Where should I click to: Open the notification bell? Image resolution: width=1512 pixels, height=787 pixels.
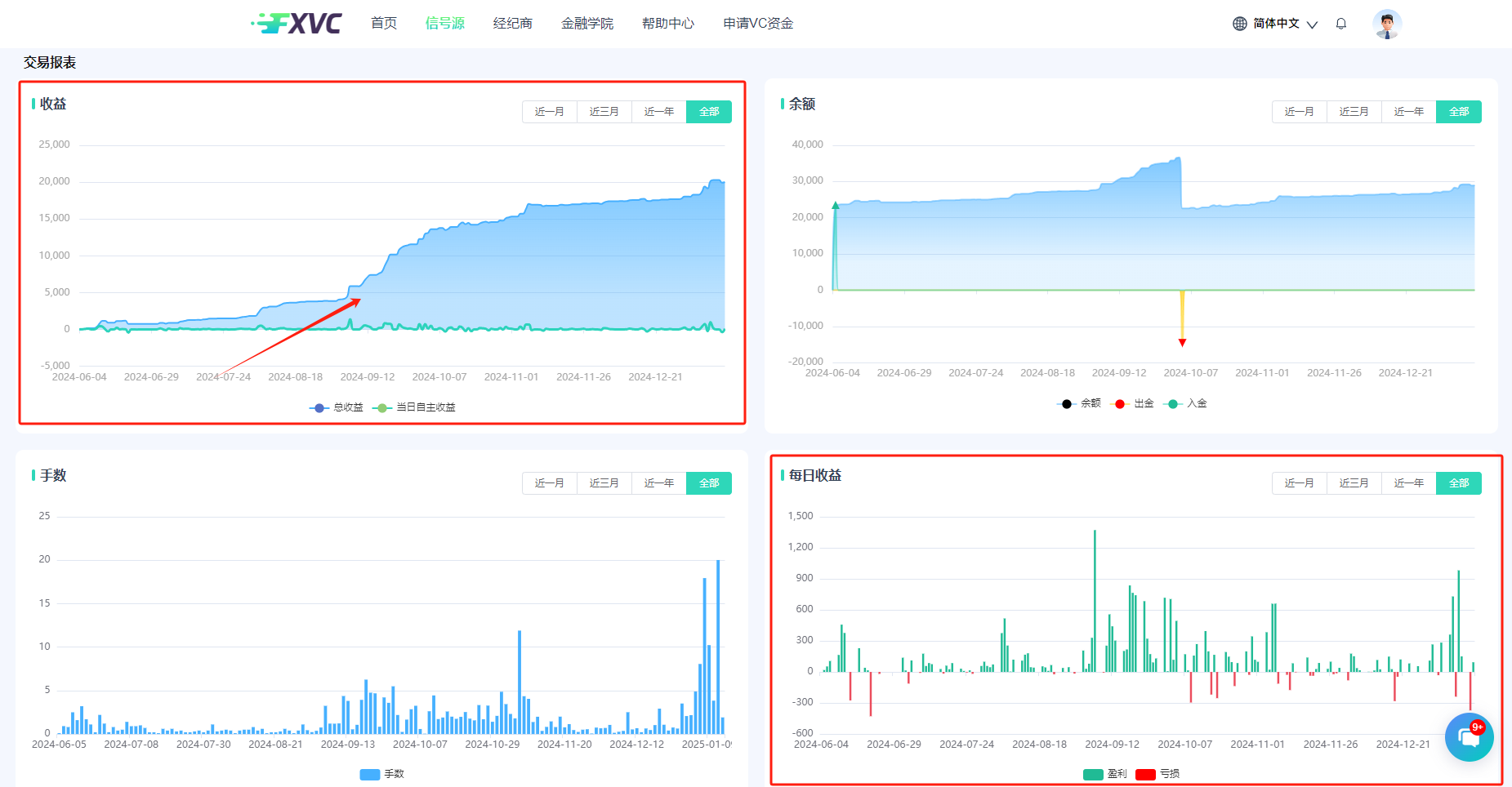pos(1340,24)
